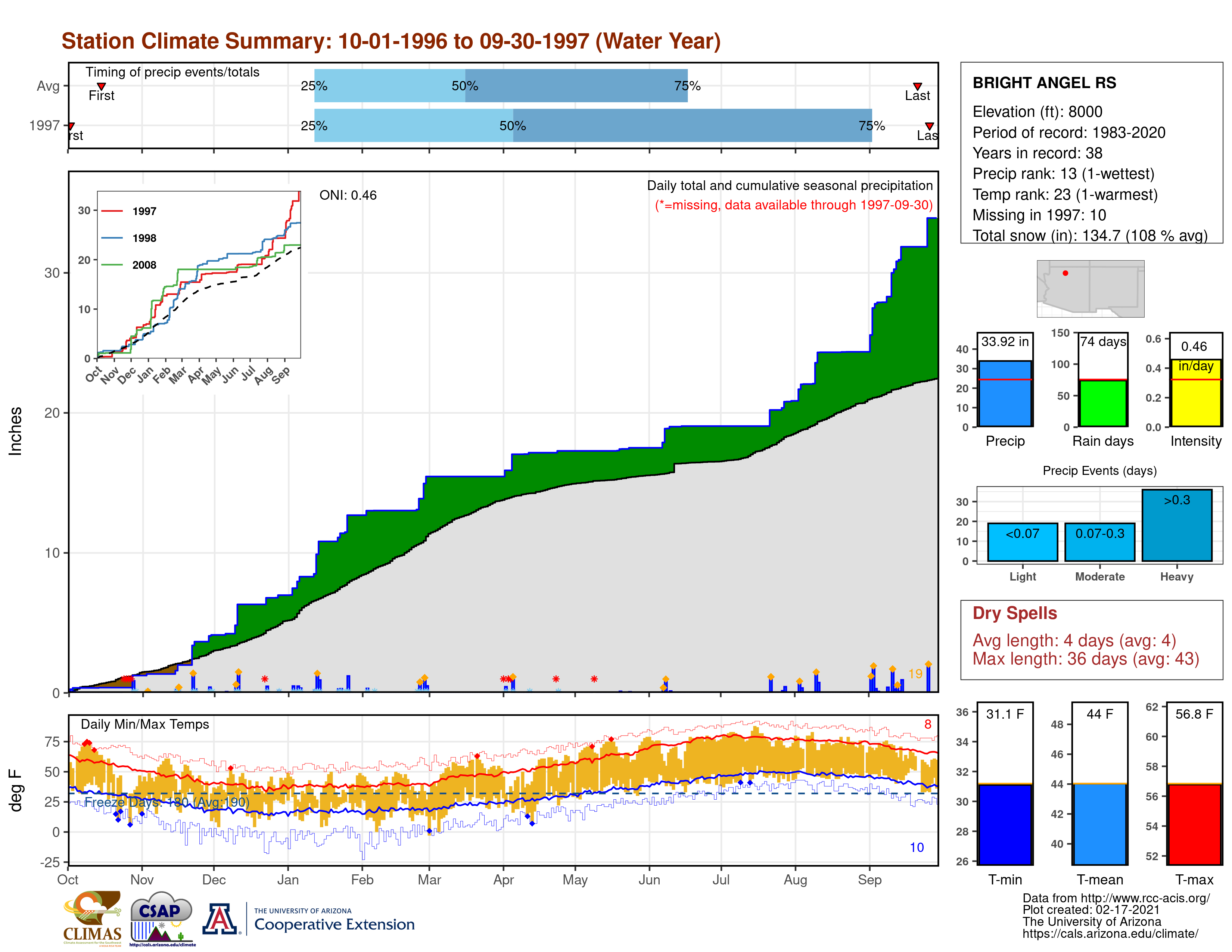Click the 'Daily Min/Max Temps' title
This screenshot has width=1232, height=952.
point(144,724)
